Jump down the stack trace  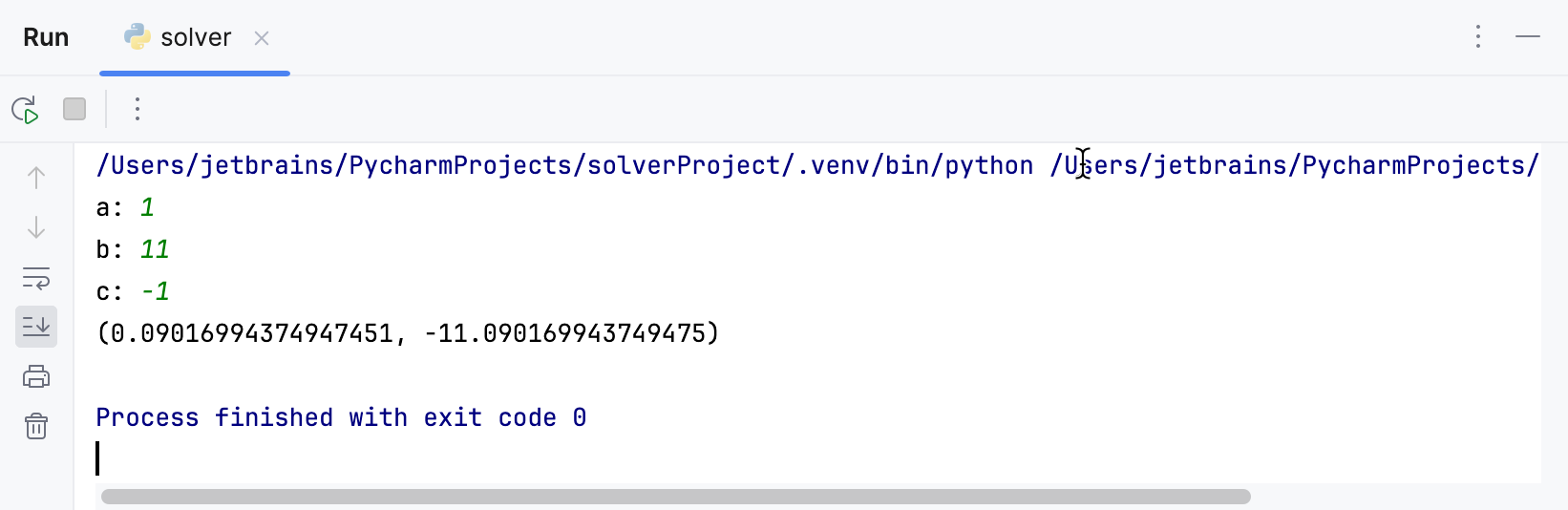pos(36,227)
